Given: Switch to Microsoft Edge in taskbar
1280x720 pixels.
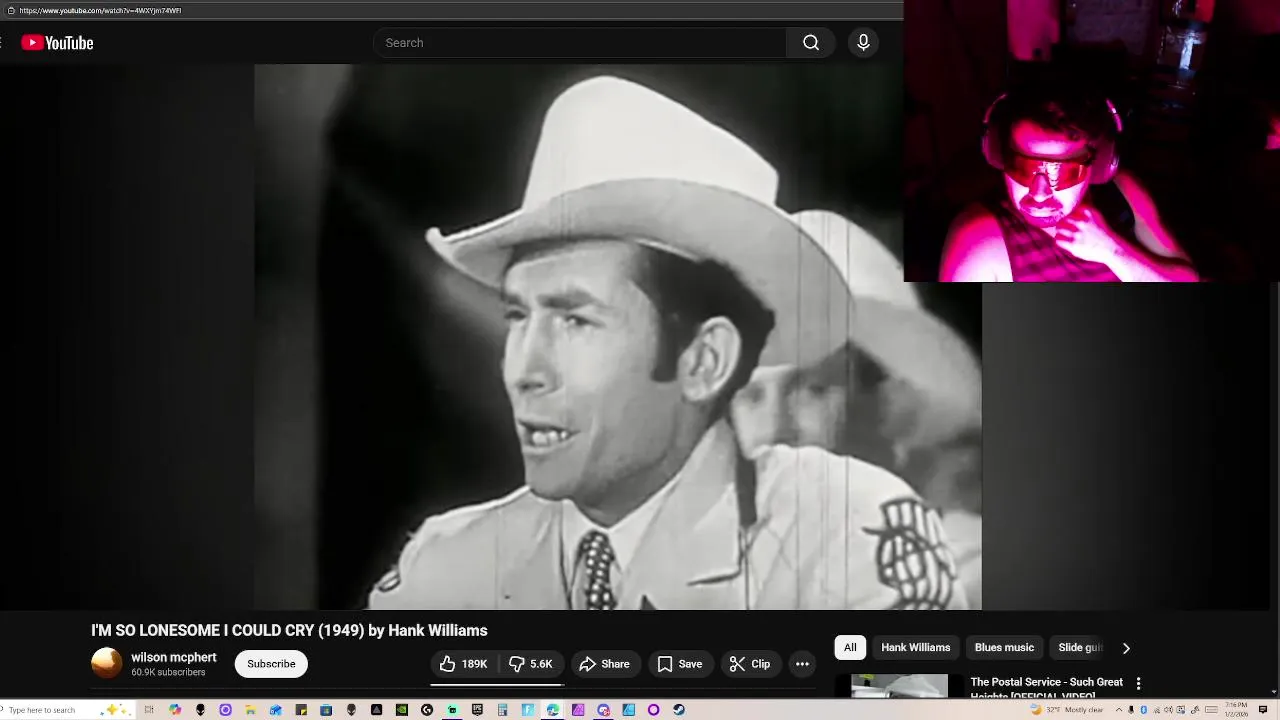Looking at the screenshot, I should pyautogui.click(x=552, y=710).
